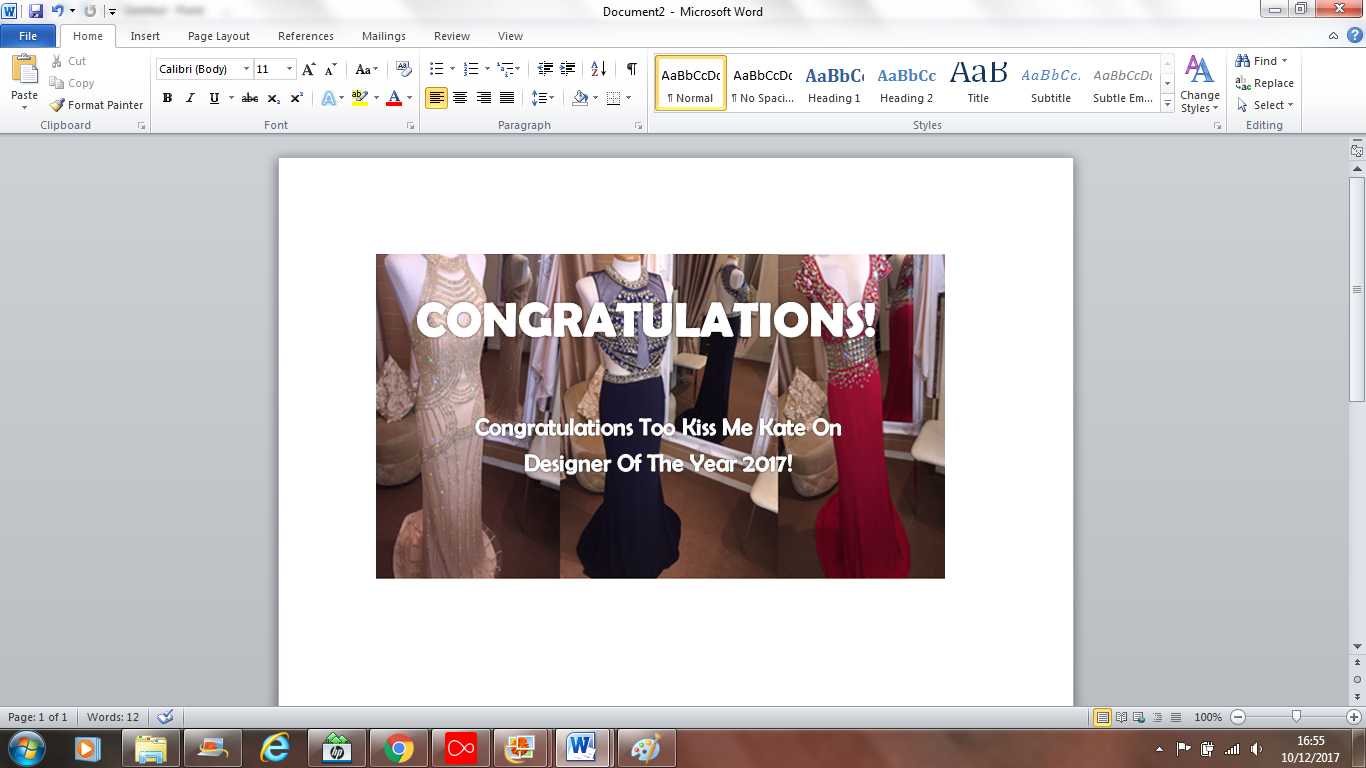The height and width of the screenshot is (768, 1366).
Task: Click the Paste clipboard icon
Action: pyautogui.click(x=24, y=70)
